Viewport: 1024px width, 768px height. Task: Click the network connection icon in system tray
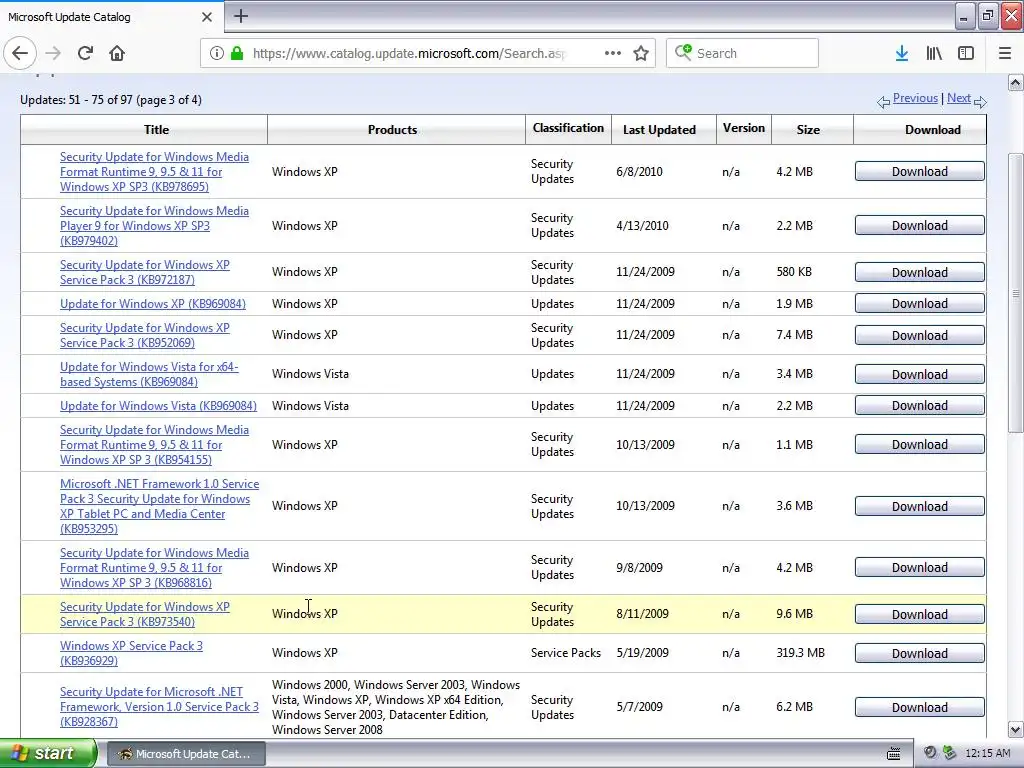[x=949, y=753]
